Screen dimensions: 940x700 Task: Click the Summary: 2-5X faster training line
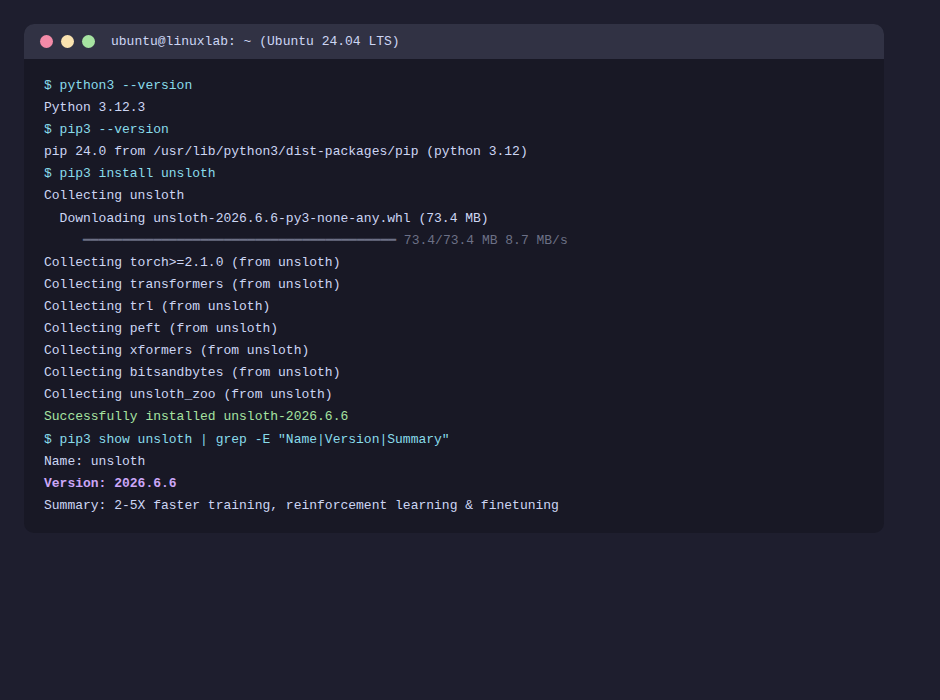tap(301, 505)
